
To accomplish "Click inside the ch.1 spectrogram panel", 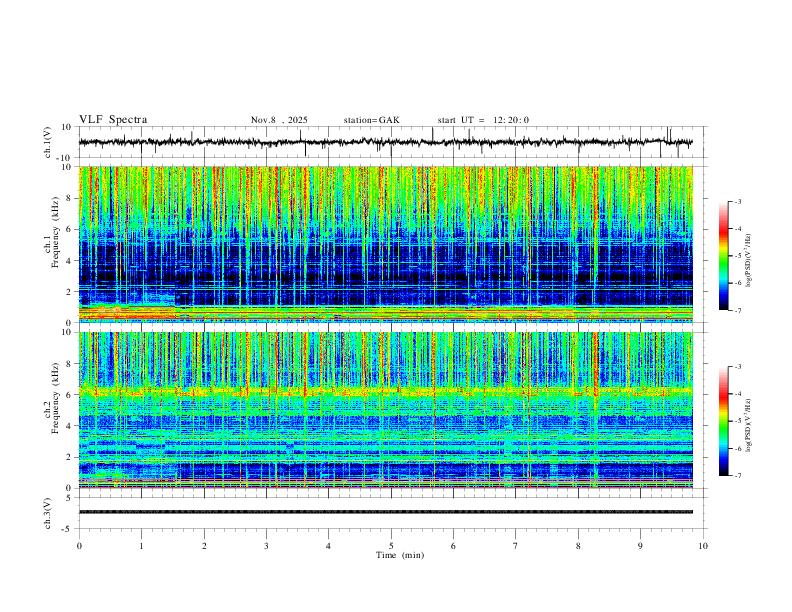I will point(386,244).
